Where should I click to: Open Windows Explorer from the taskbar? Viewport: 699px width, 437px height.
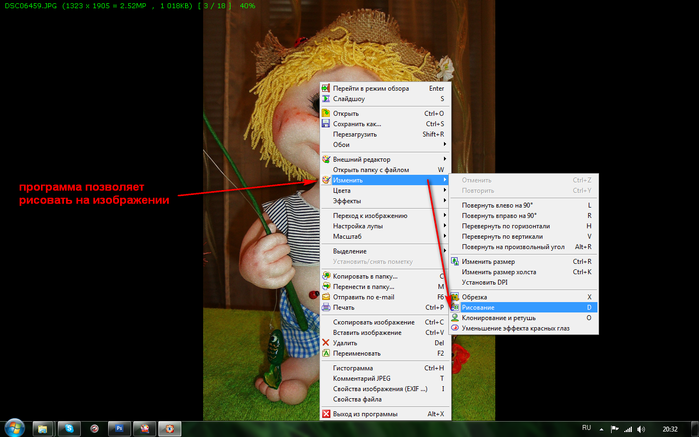pyautogui.click(x=43, y=429)
